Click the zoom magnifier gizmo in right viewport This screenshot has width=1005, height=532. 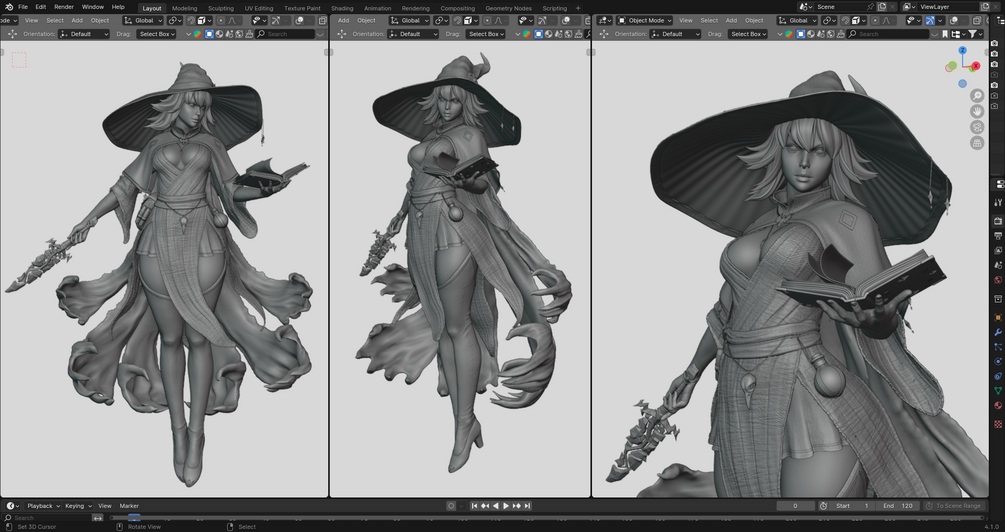point(977,96)
